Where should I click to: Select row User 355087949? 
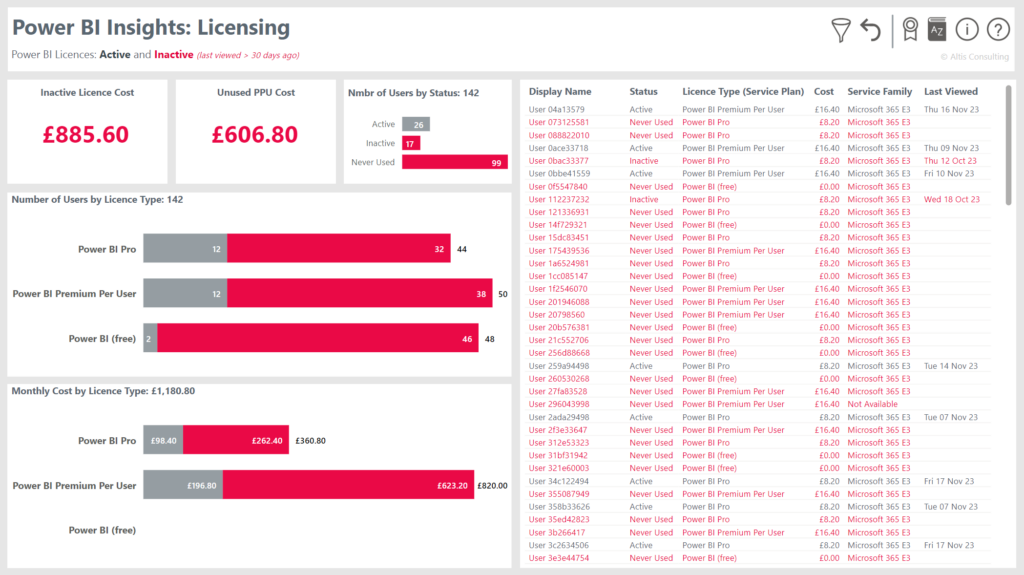click(759, 494)
